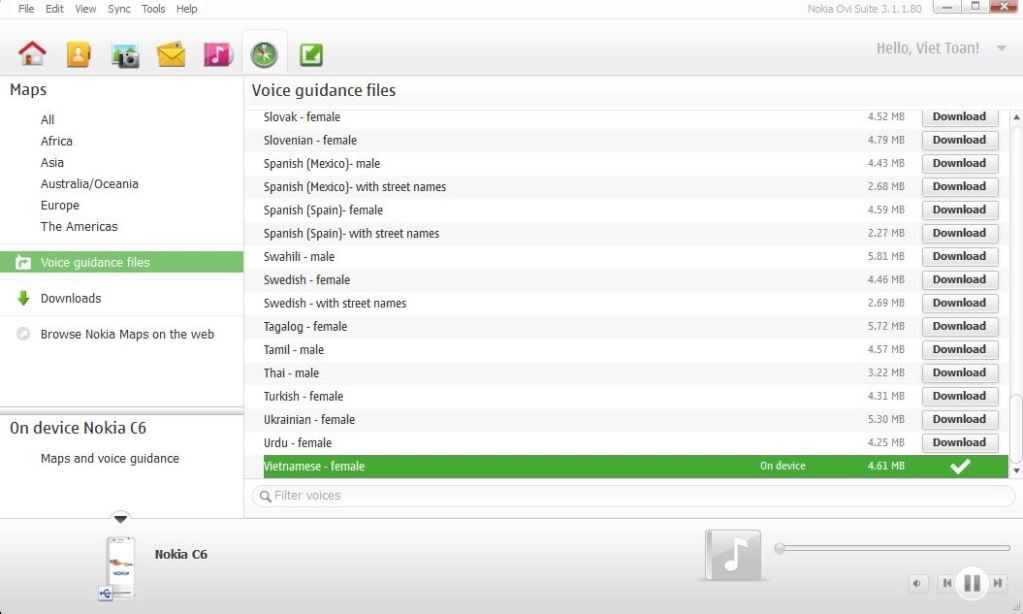Select the Thai - male entry
This screenshot has height=614, width=1023.
(291, 373)
